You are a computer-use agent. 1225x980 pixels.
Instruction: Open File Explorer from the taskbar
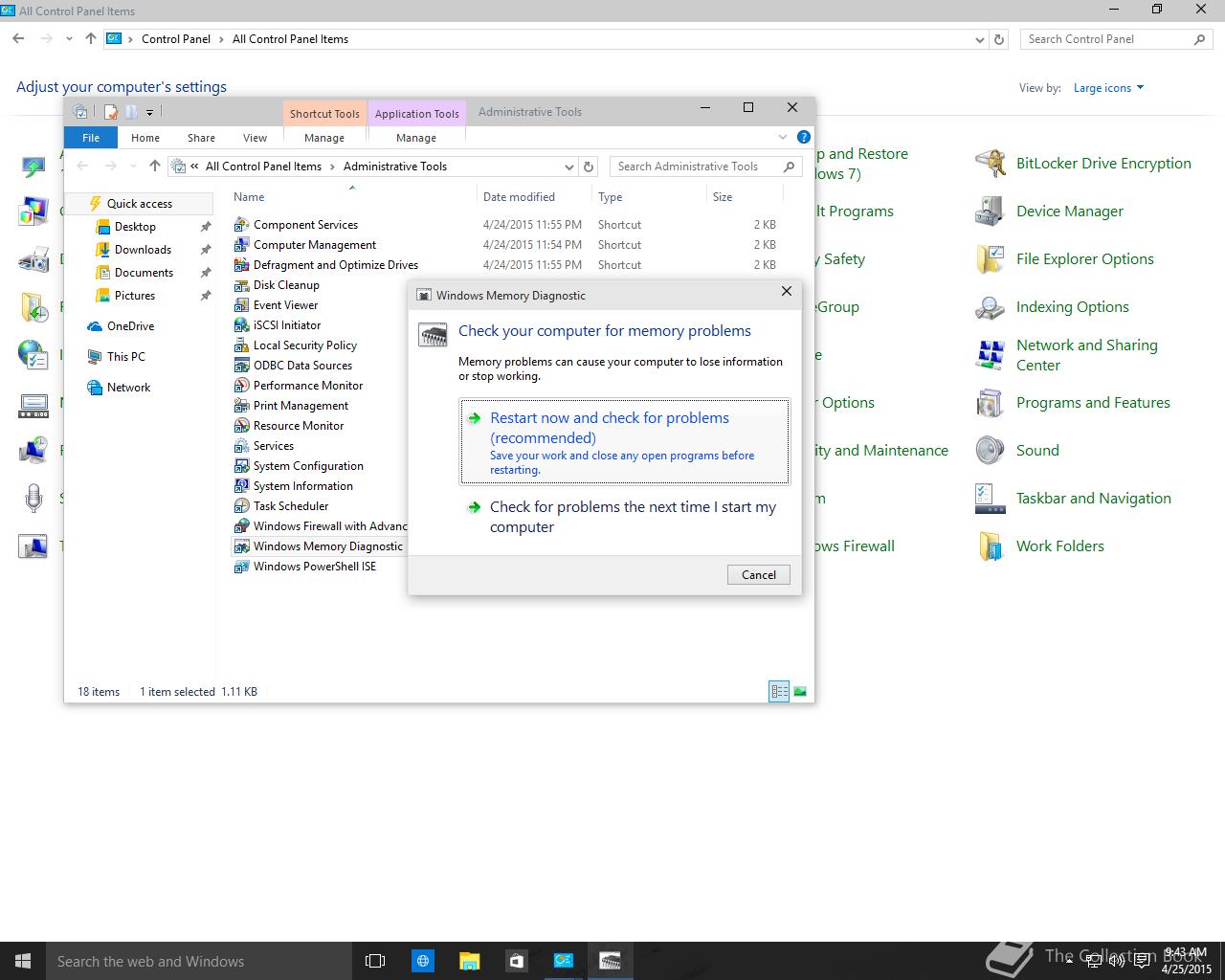pyautogui.click(x=469, y=961)
